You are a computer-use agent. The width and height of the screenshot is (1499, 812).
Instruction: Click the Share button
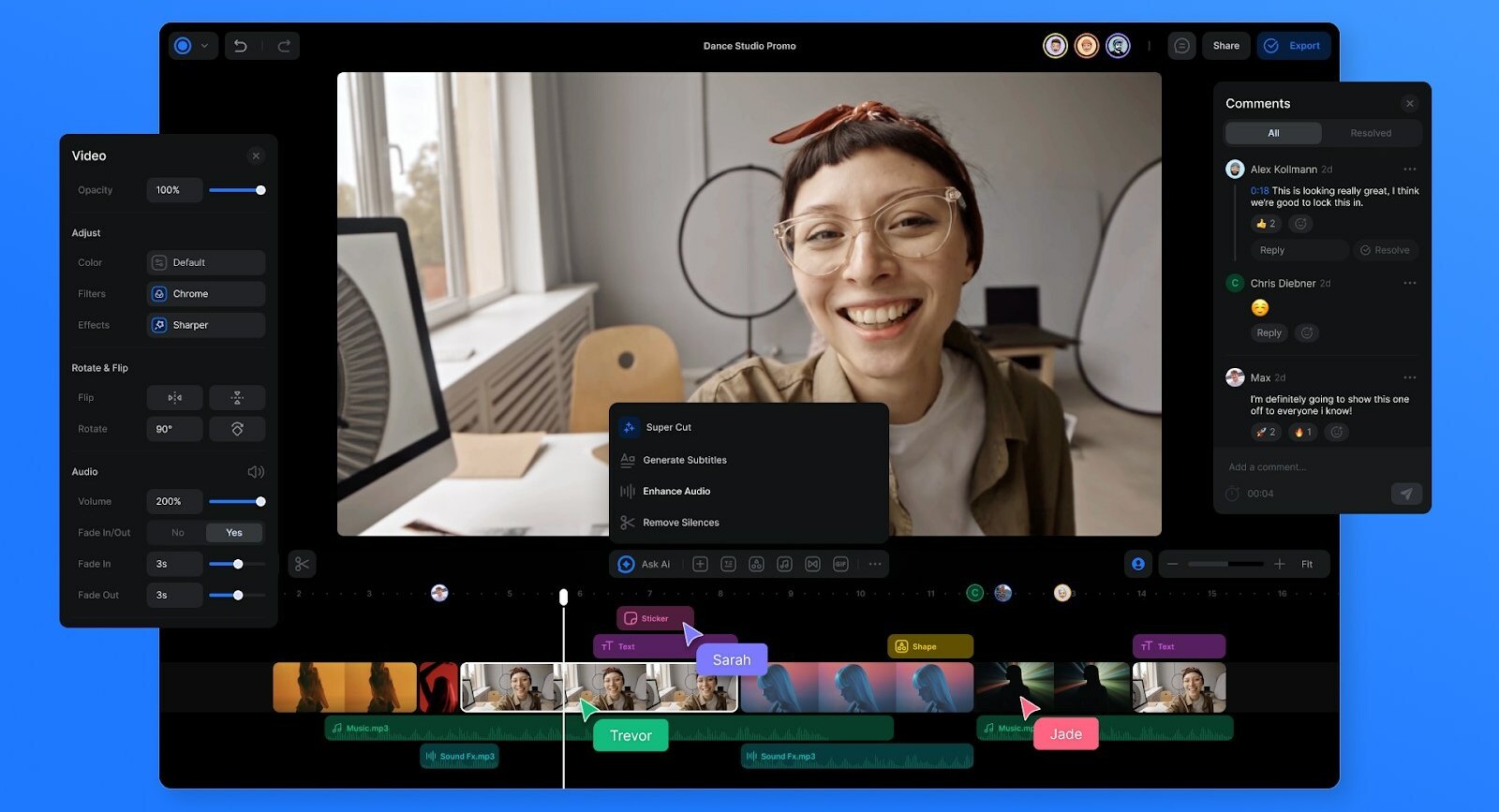pos(1225,46)
